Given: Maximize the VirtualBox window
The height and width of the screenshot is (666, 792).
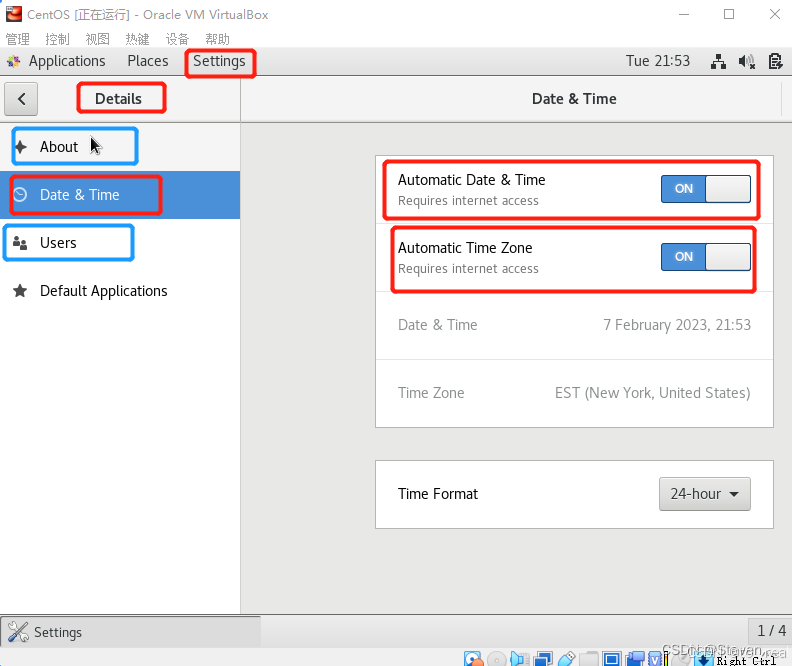Looking at the screenshot, I should [x=729, y=14].
